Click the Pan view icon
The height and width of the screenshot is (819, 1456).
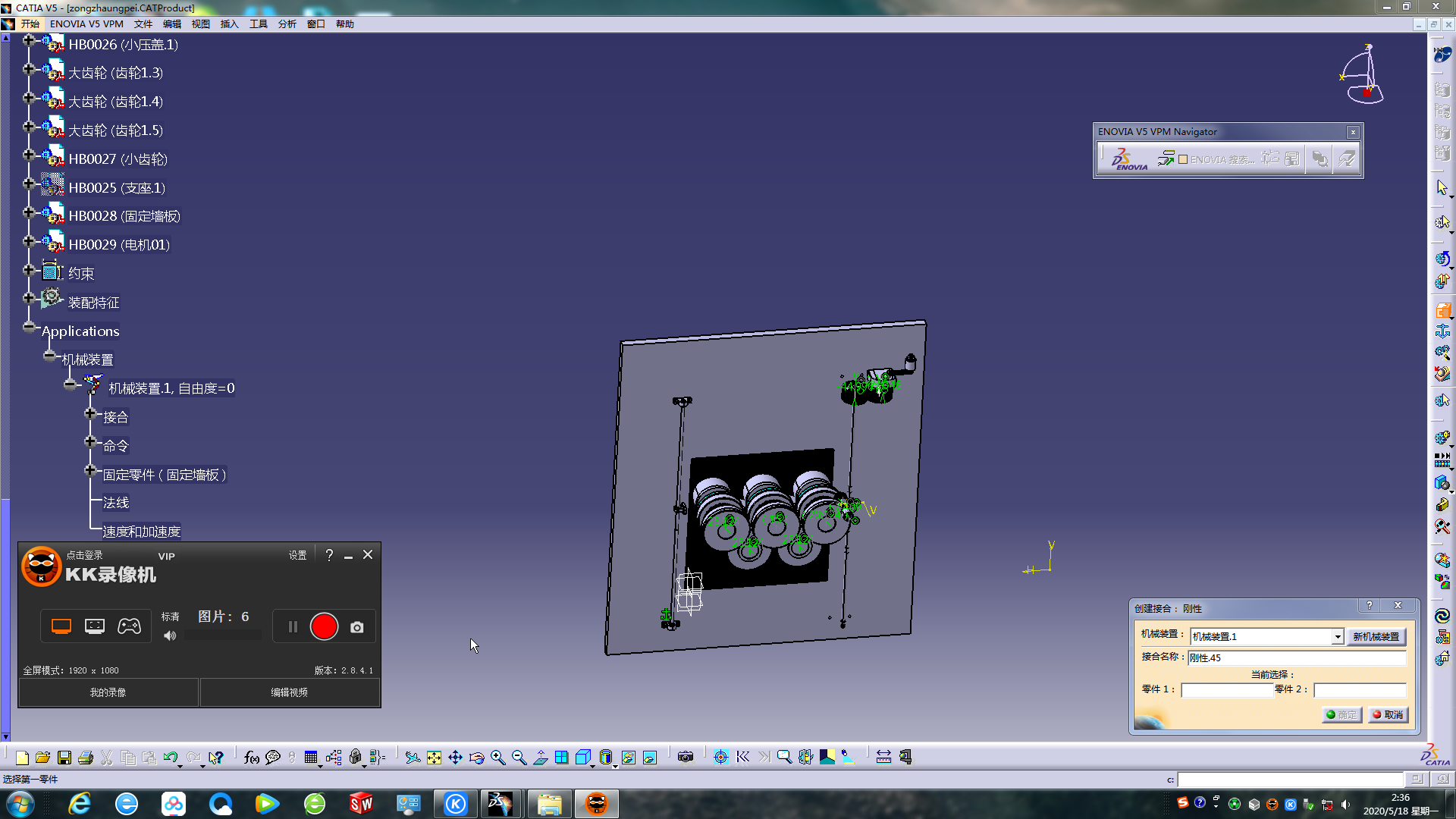pos(455,757)
